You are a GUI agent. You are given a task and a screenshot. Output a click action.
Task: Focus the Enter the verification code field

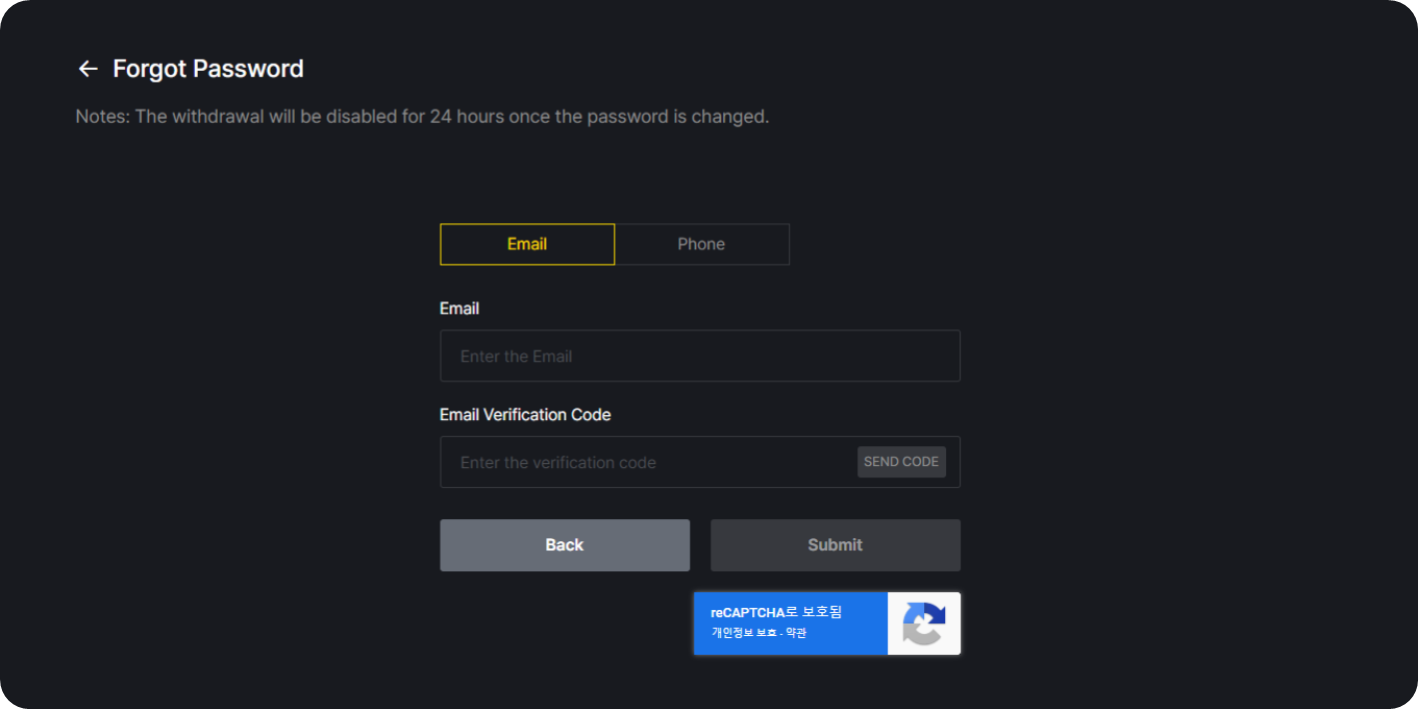pos(647,462)
